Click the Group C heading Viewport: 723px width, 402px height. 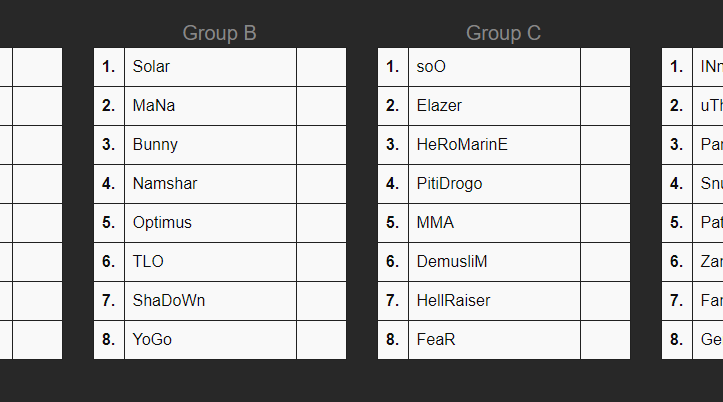(x=503, y=33)
